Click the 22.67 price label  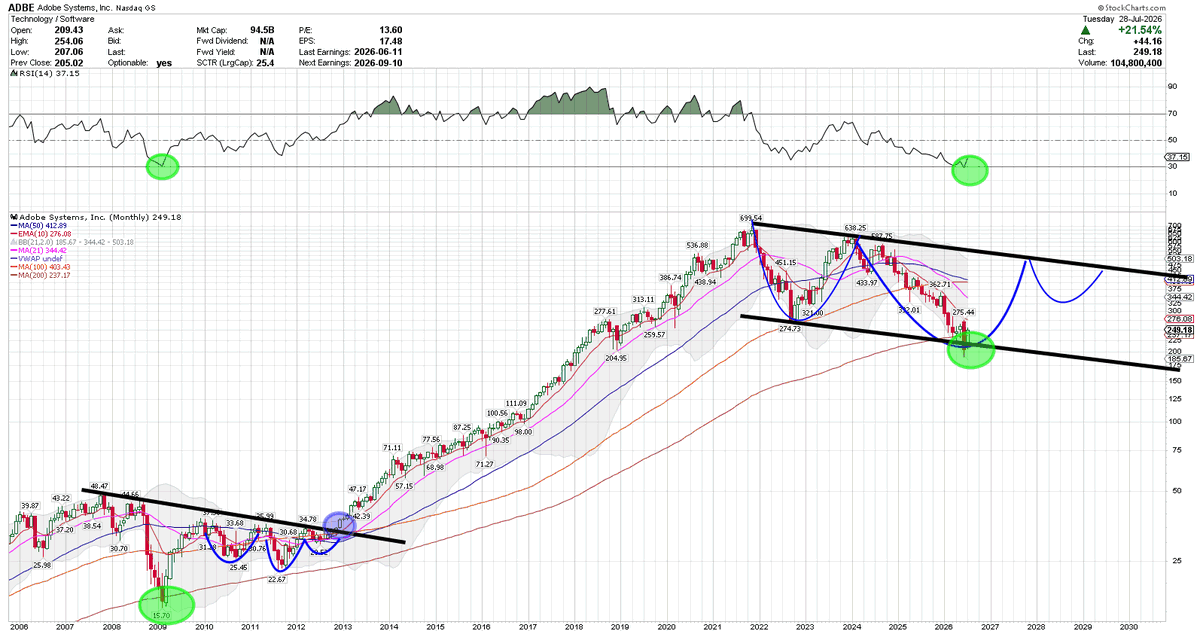(x=278, y=580)
